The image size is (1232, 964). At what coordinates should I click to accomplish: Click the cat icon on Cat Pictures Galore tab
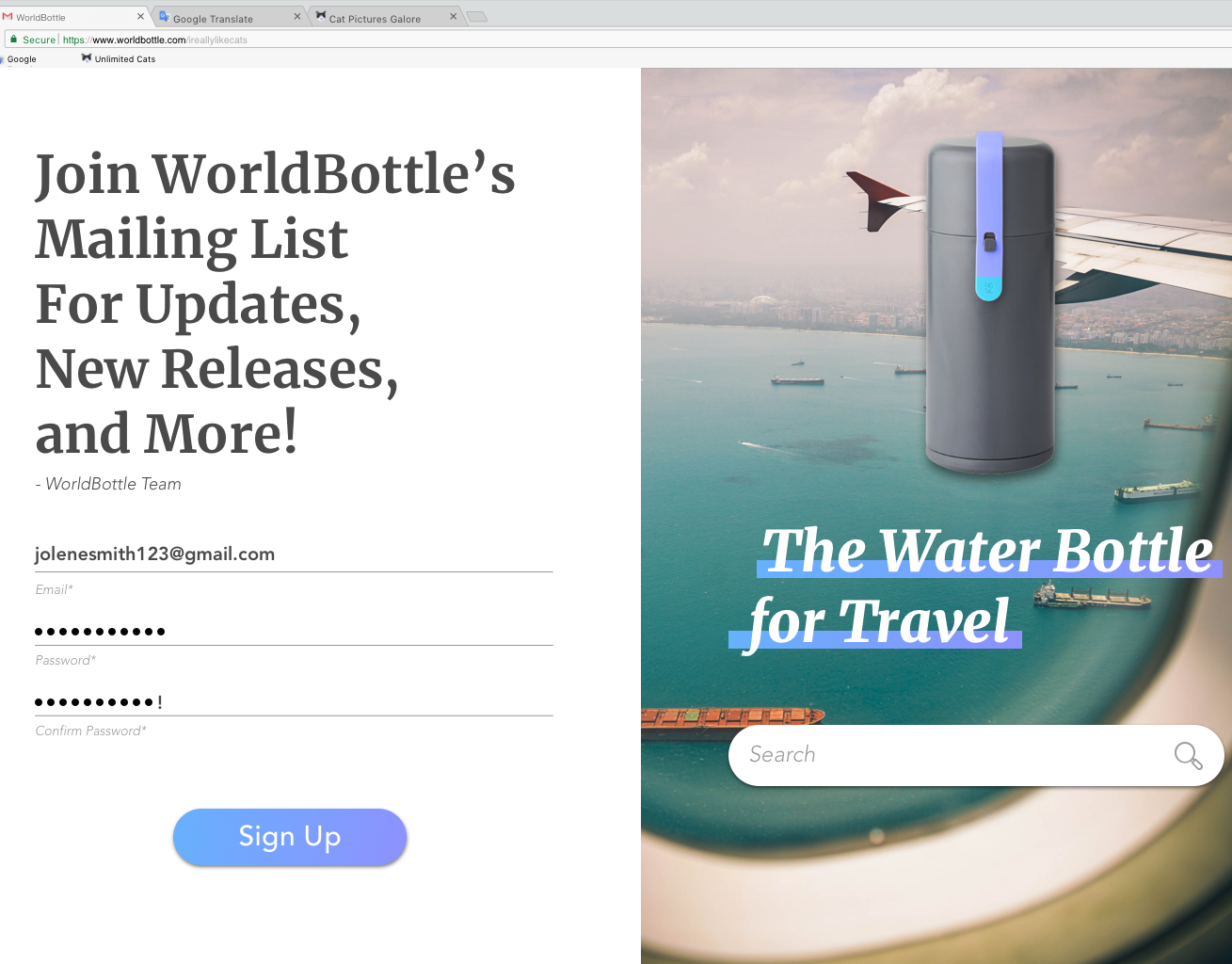(321, 16)
